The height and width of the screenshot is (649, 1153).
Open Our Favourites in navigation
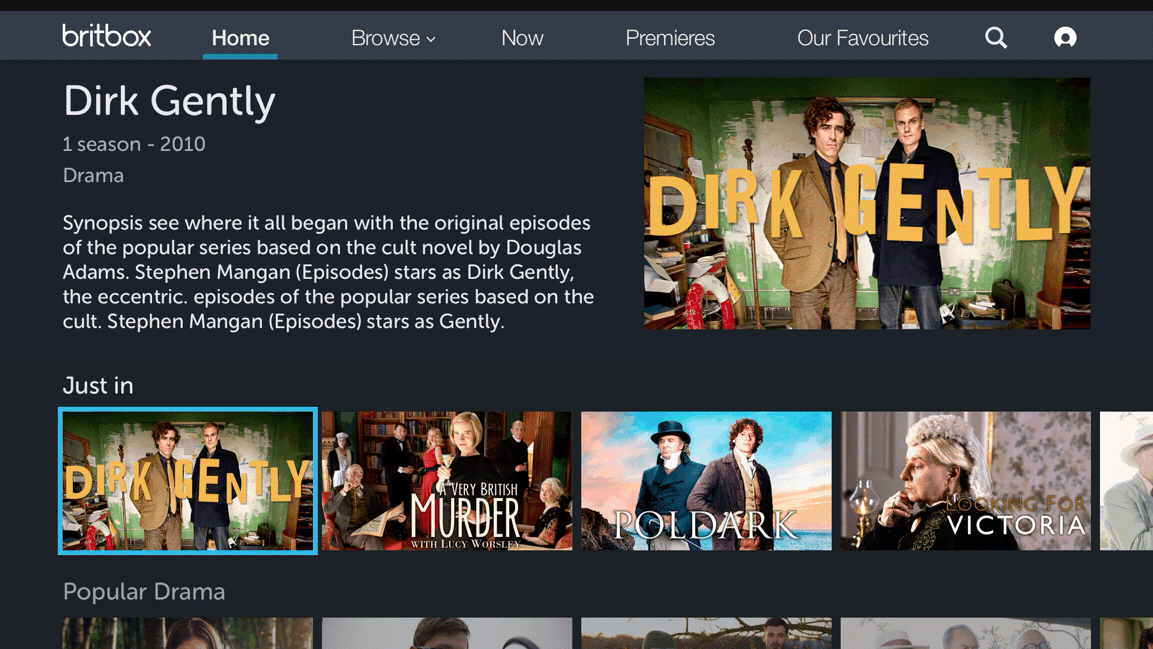point(863,38)
